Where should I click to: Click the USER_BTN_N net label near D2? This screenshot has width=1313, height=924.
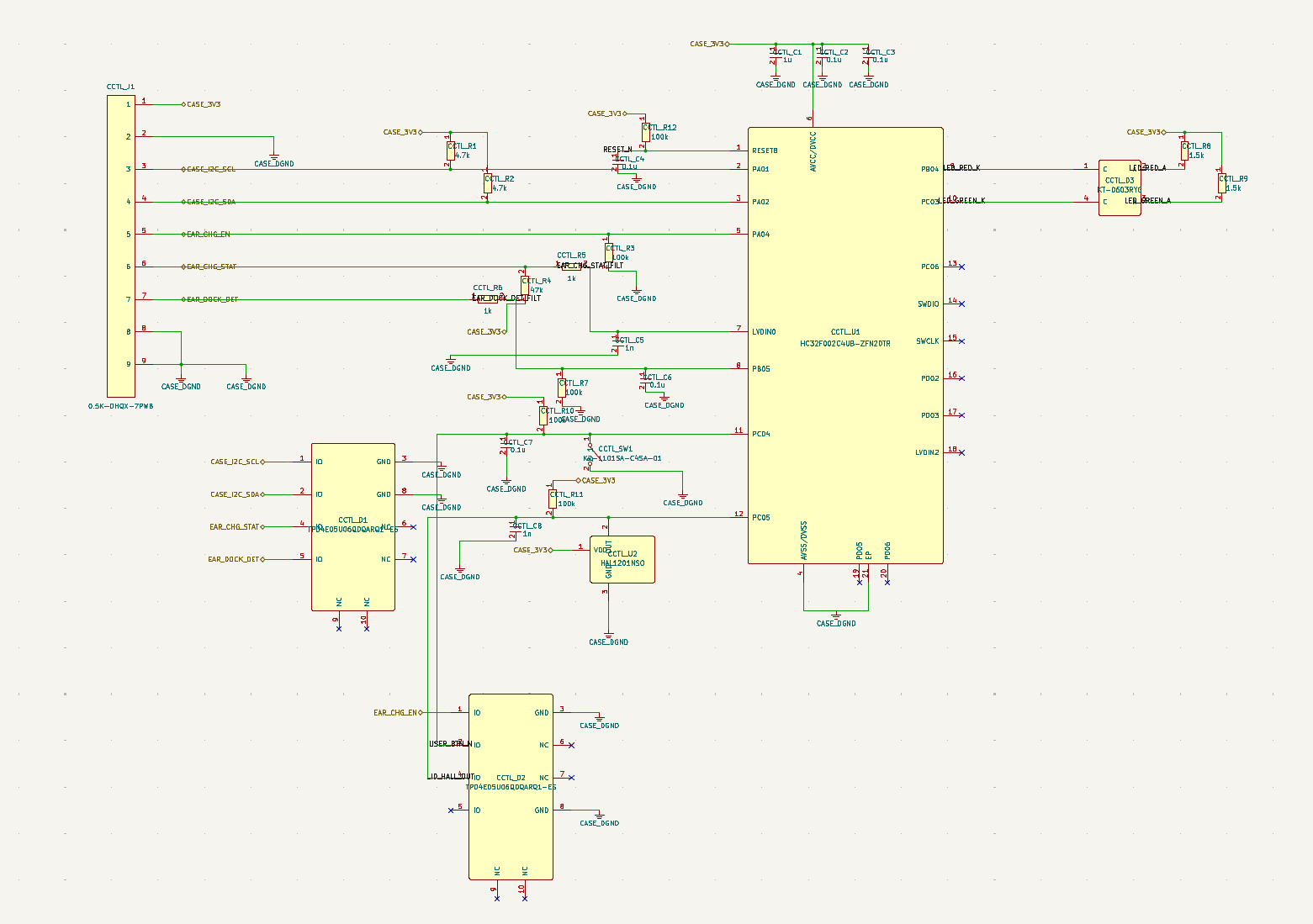point(450,743)
